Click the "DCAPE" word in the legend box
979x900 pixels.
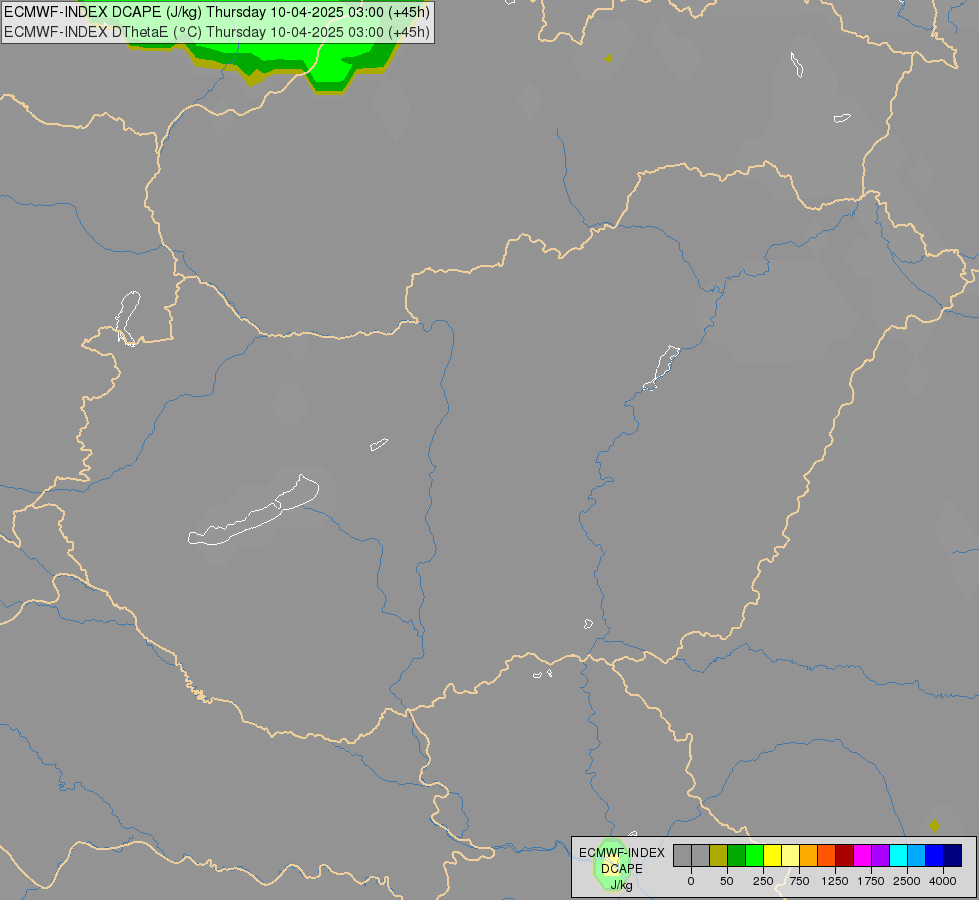point(622,869)
